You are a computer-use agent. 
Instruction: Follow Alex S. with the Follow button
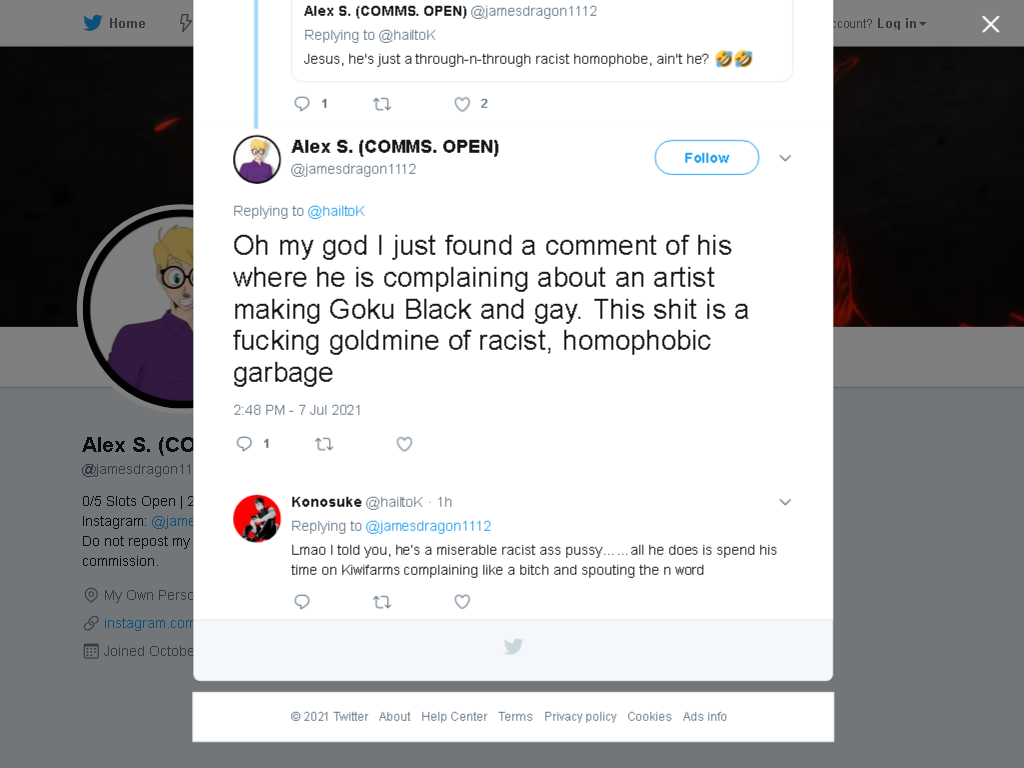(x=707, y=157)
